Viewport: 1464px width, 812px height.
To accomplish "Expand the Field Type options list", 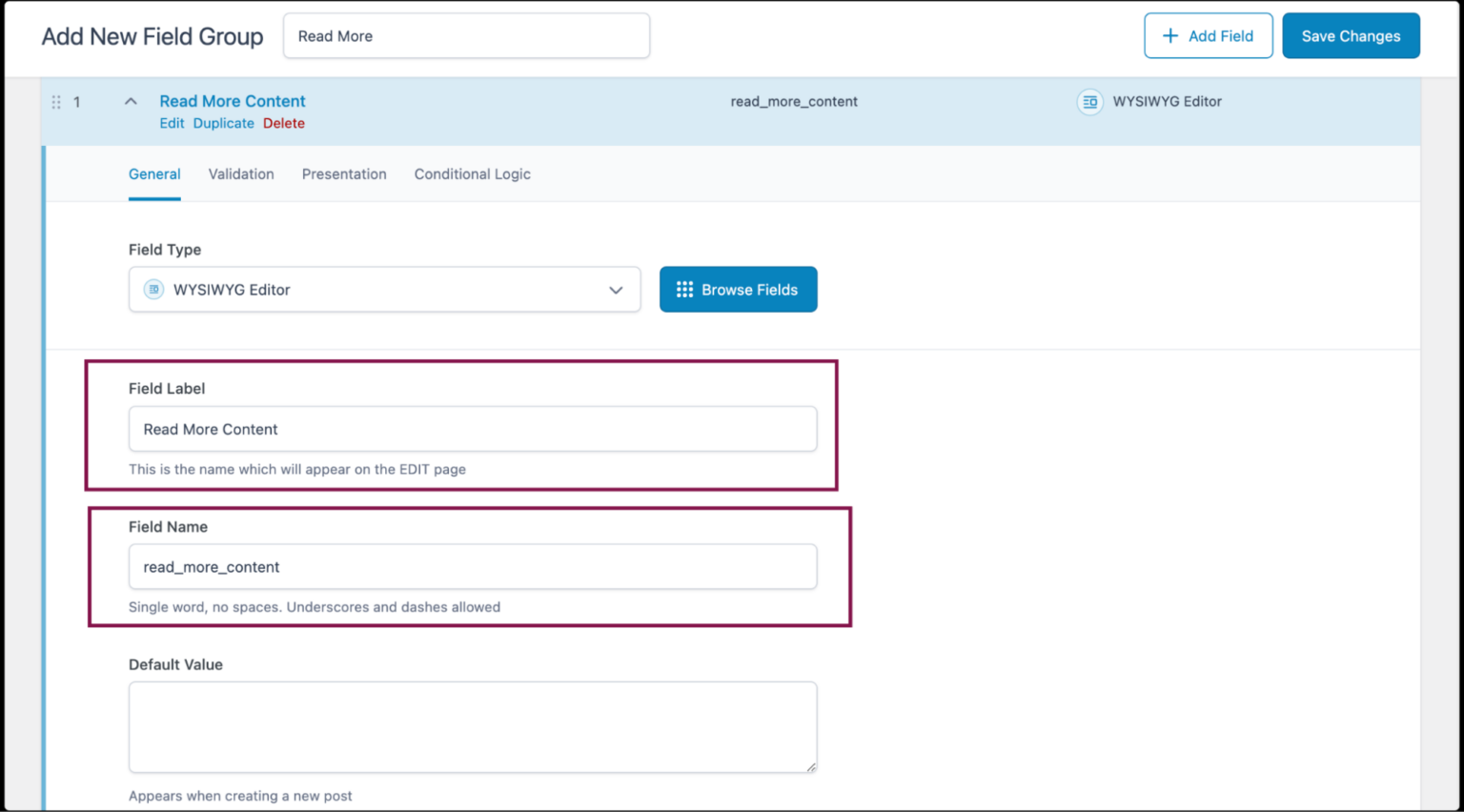I will [x=615, y=289].
